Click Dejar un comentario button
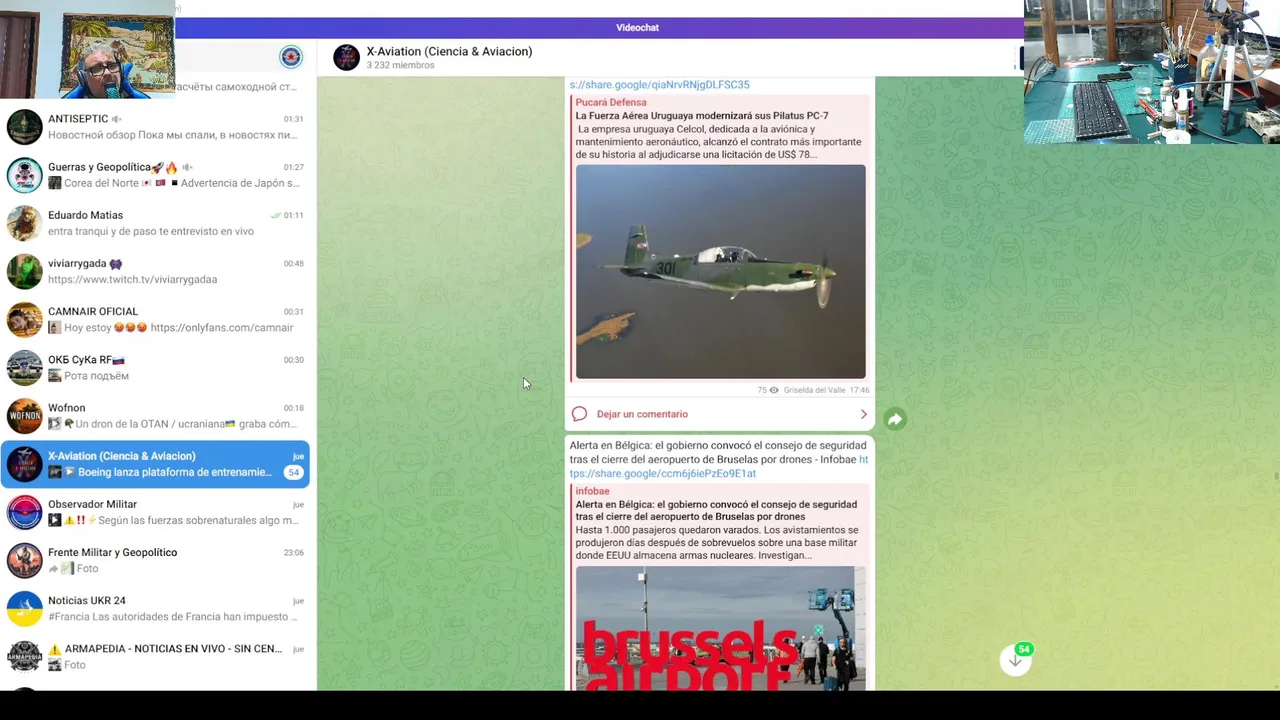 642,414
